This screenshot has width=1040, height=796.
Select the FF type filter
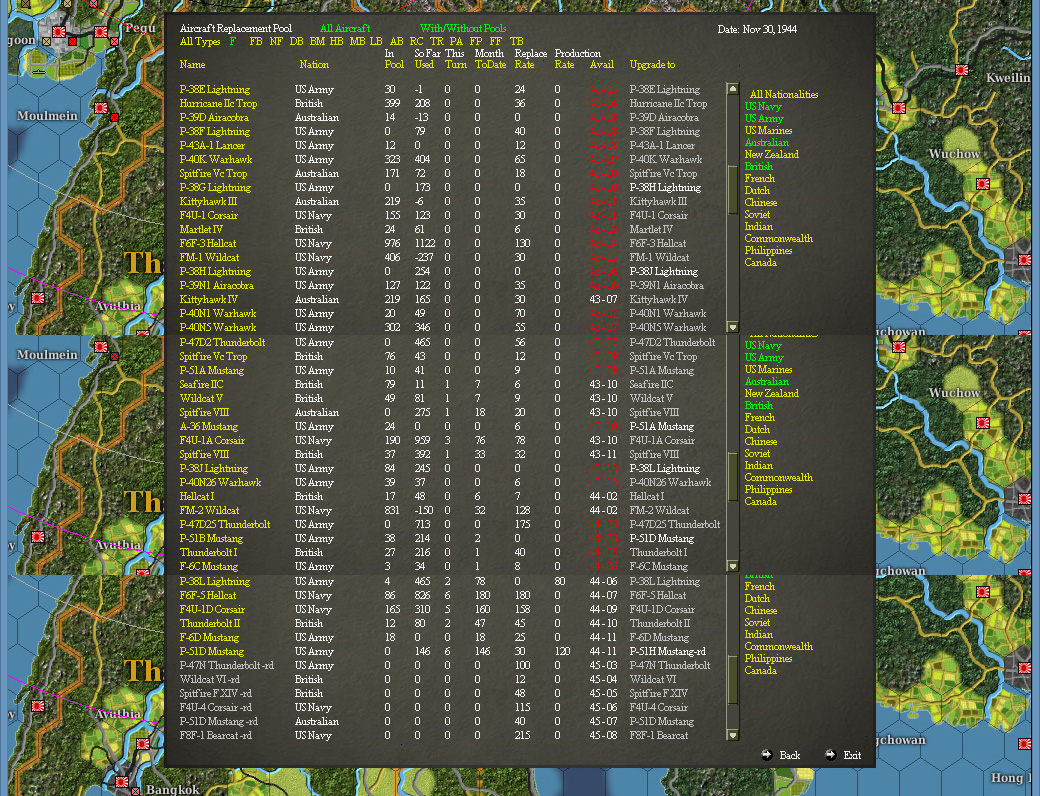pos(495,41)
